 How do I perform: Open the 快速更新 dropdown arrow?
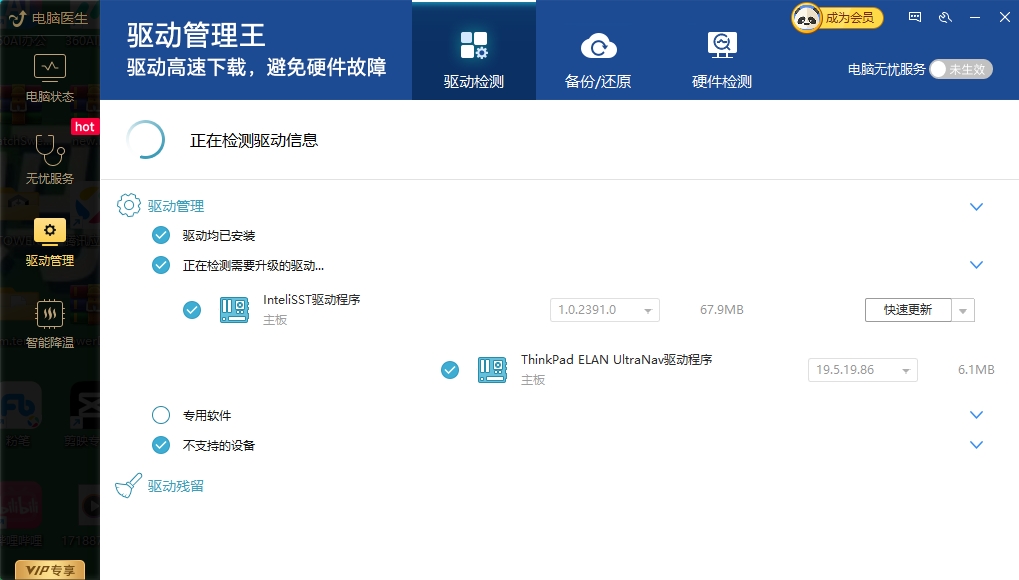coord(963,310)
